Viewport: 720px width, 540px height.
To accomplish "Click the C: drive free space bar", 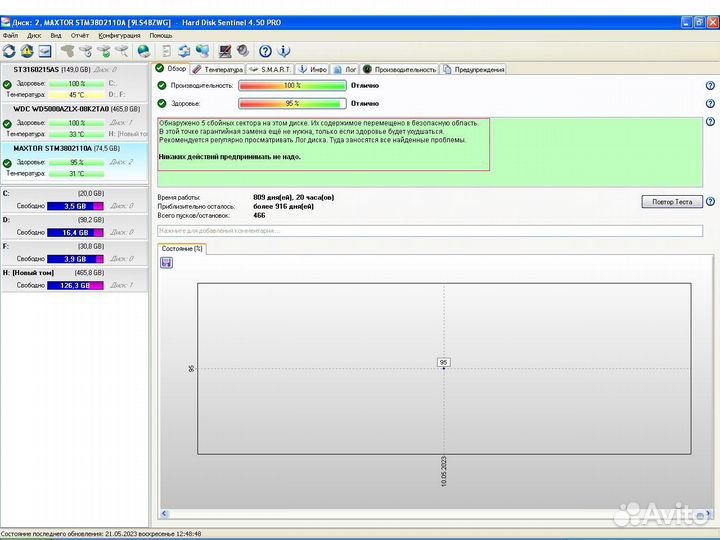I will [x=77, y=205].
